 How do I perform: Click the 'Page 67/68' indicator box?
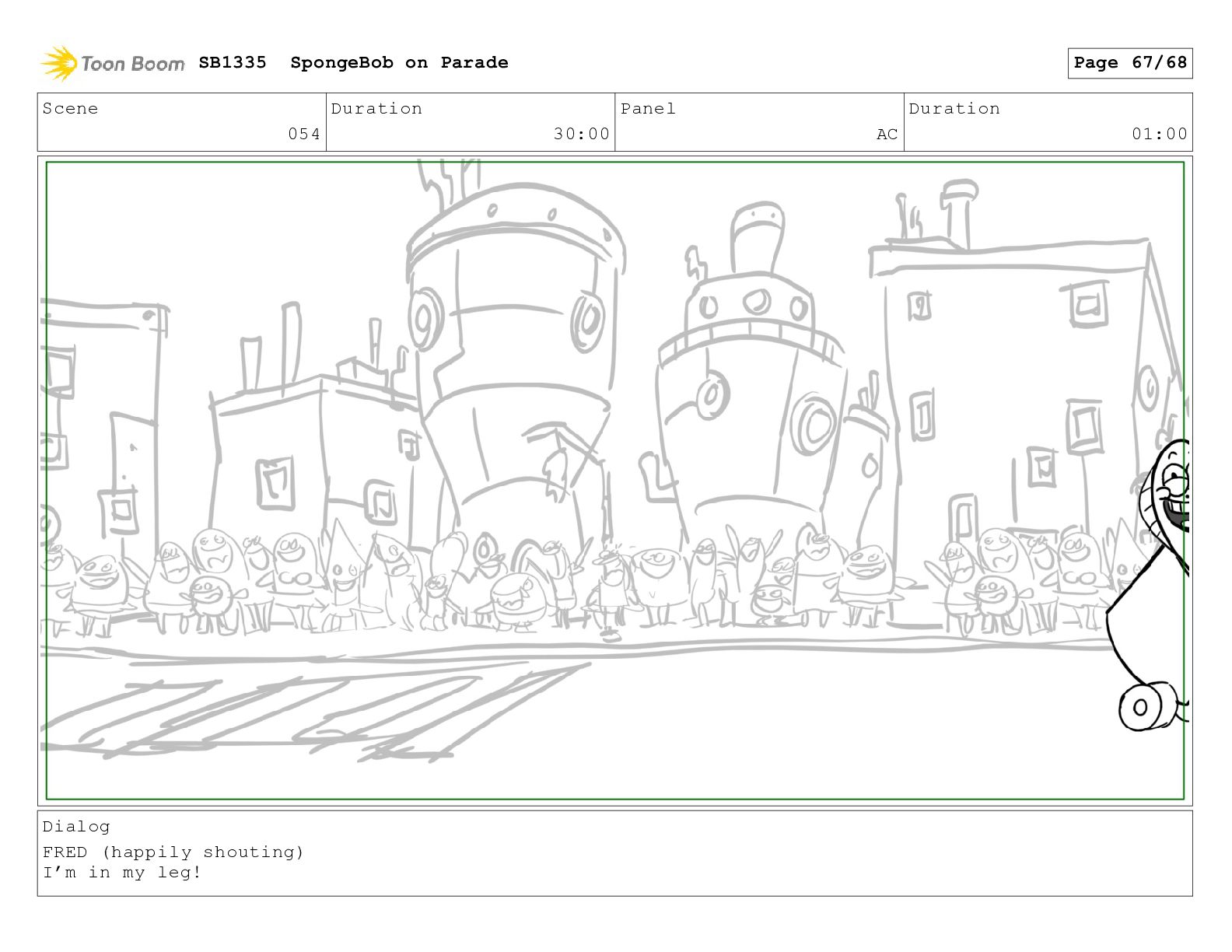[x=1130, y=63]
